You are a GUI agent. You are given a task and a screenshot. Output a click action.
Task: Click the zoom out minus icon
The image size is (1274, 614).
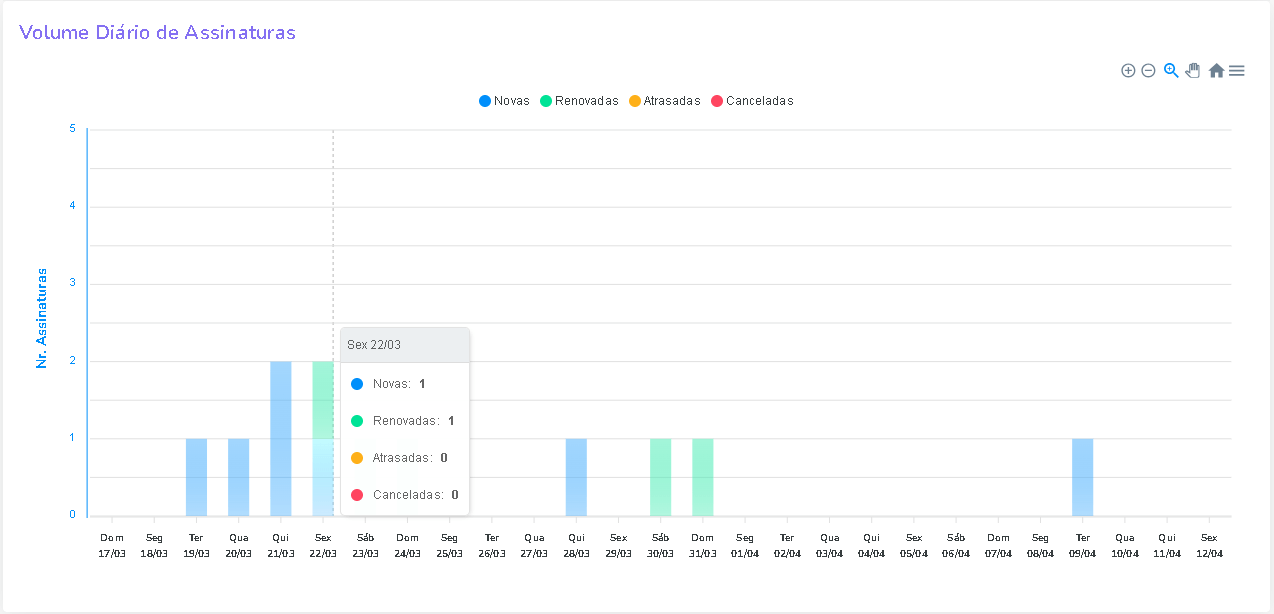(1148, 71)
